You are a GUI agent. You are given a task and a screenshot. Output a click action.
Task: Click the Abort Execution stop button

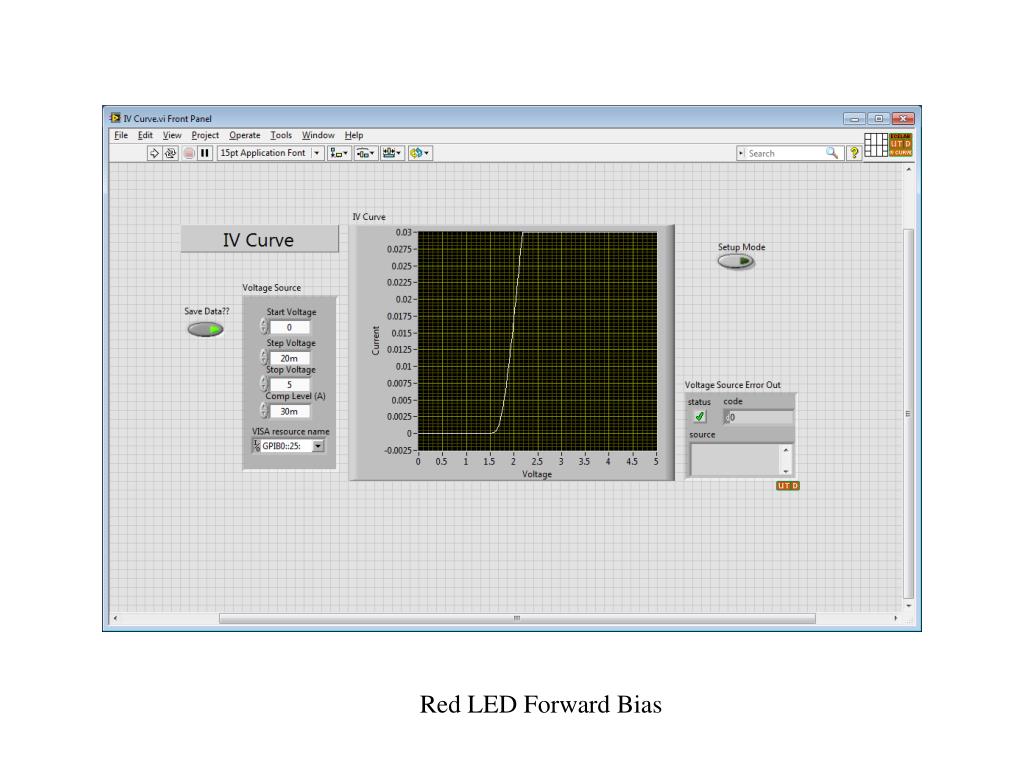[189, 153]
